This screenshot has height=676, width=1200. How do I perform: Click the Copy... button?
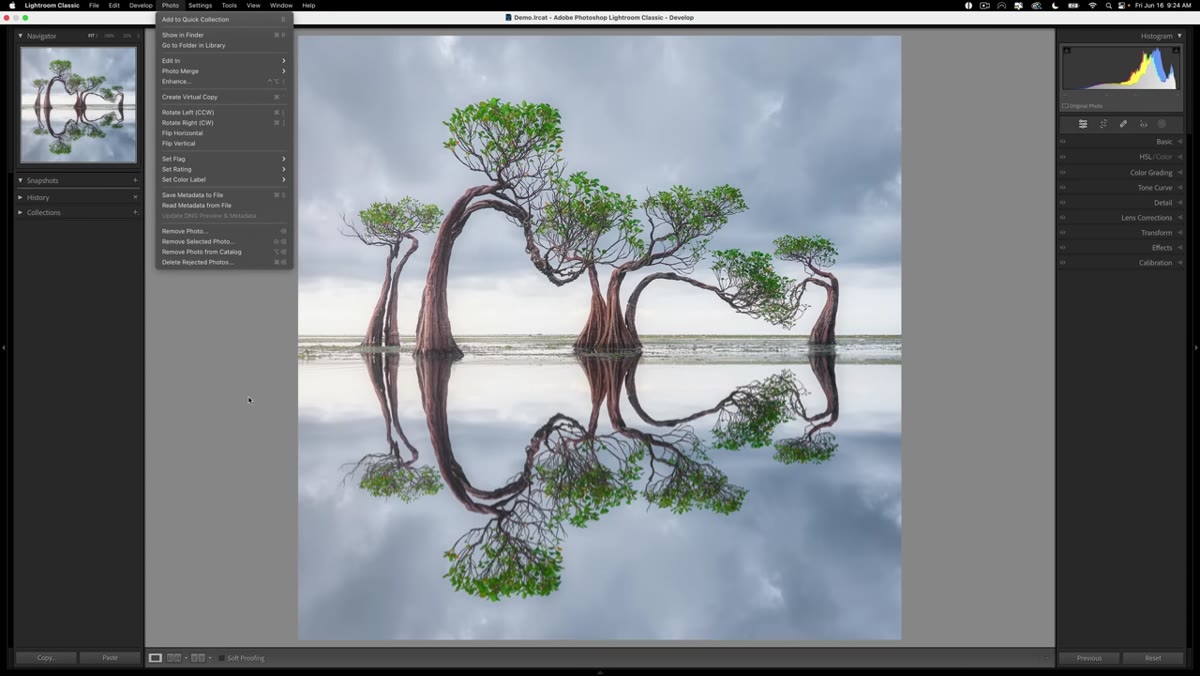[x=46, y=658]
